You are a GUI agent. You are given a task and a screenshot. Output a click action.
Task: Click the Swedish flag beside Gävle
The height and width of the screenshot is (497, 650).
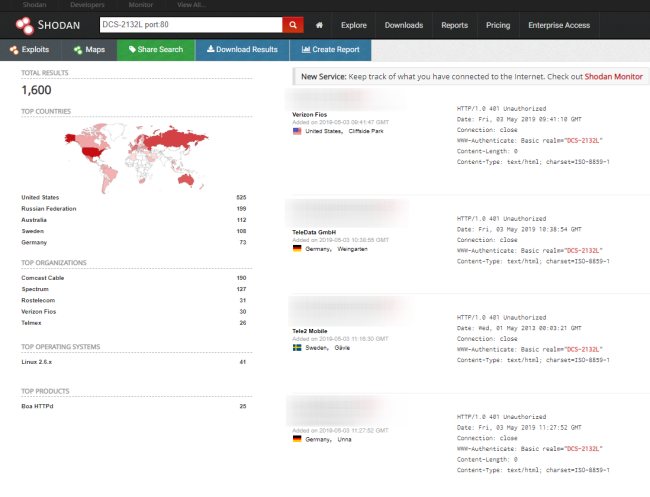click(297, 347)
